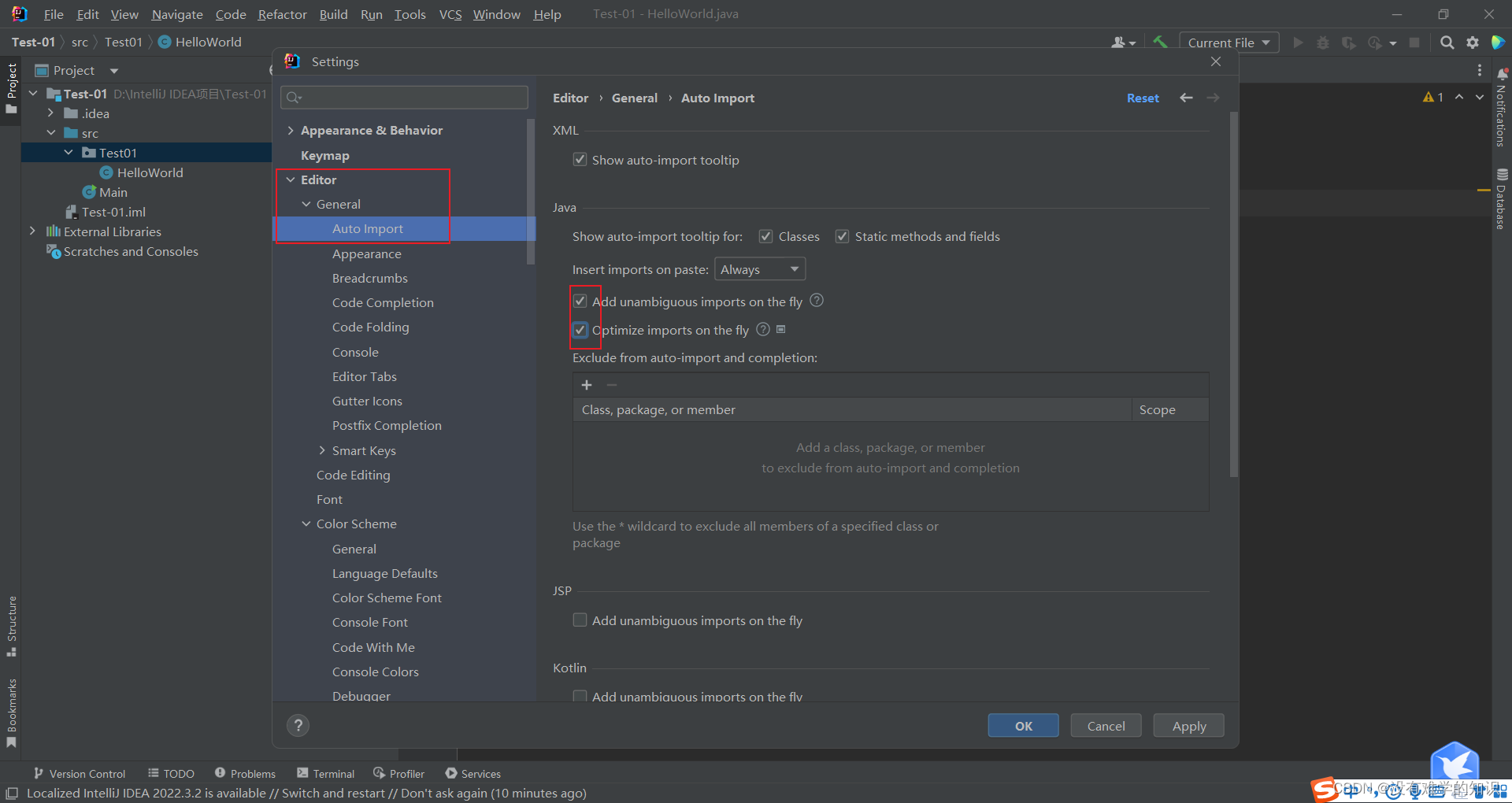Open the Current File run configuration dropdown
Viewport: 1512px width, 803px height.
pos(1228,43)
